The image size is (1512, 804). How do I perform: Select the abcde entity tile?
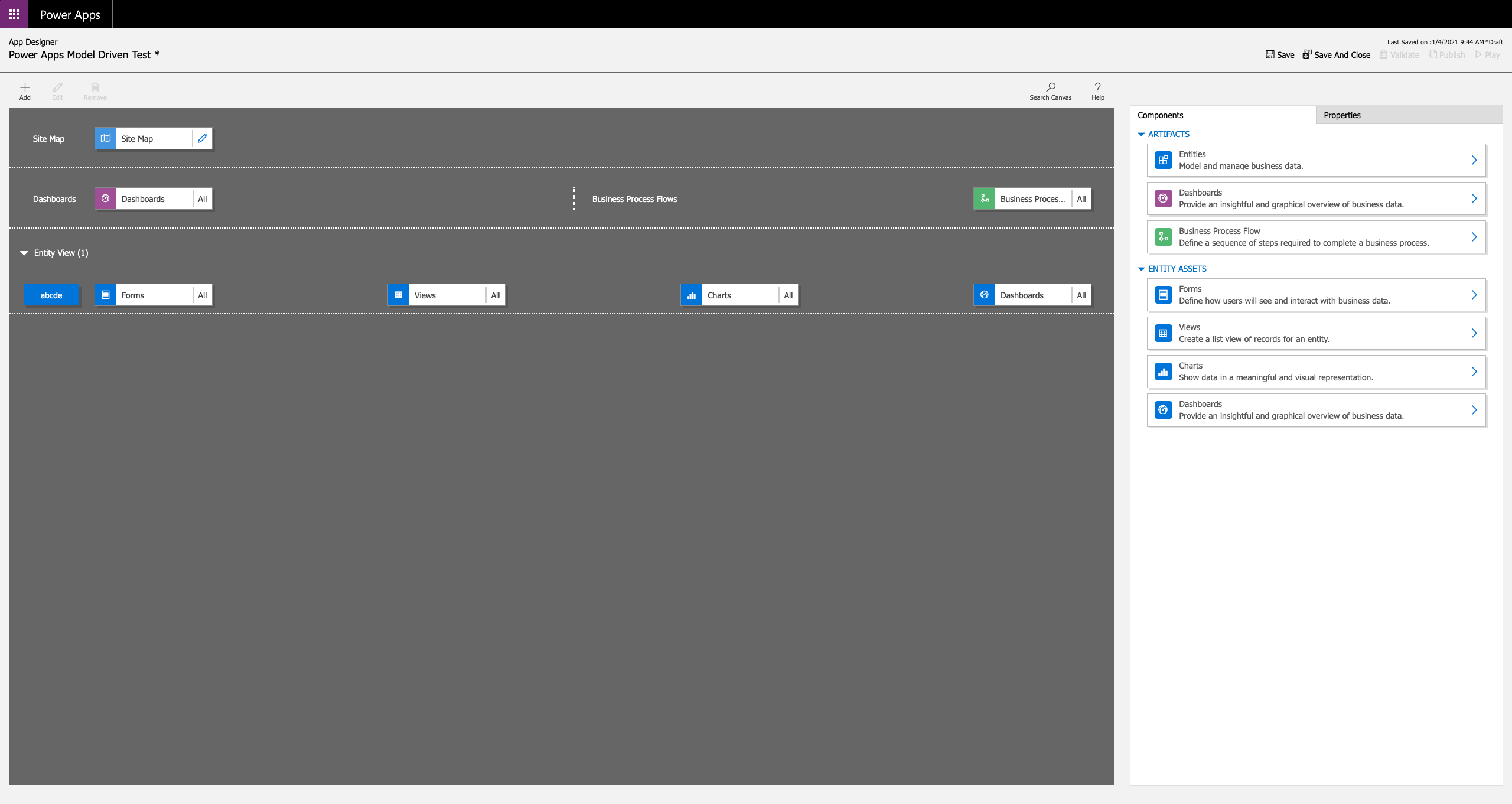coord(51,295)
